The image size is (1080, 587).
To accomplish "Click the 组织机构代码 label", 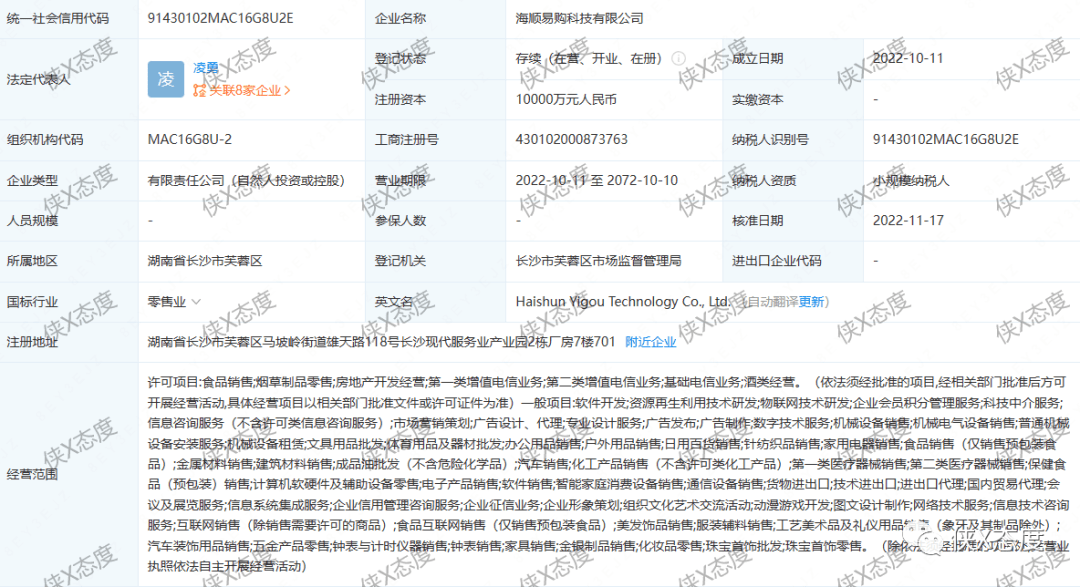I will pyautogui.click(x=45, y=139).
